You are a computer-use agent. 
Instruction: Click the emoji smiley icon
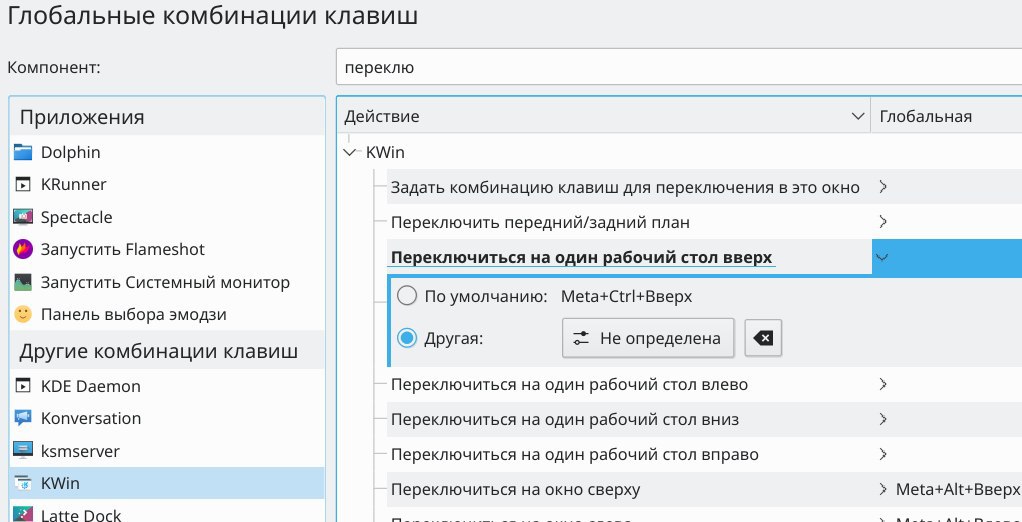[23, 315]
